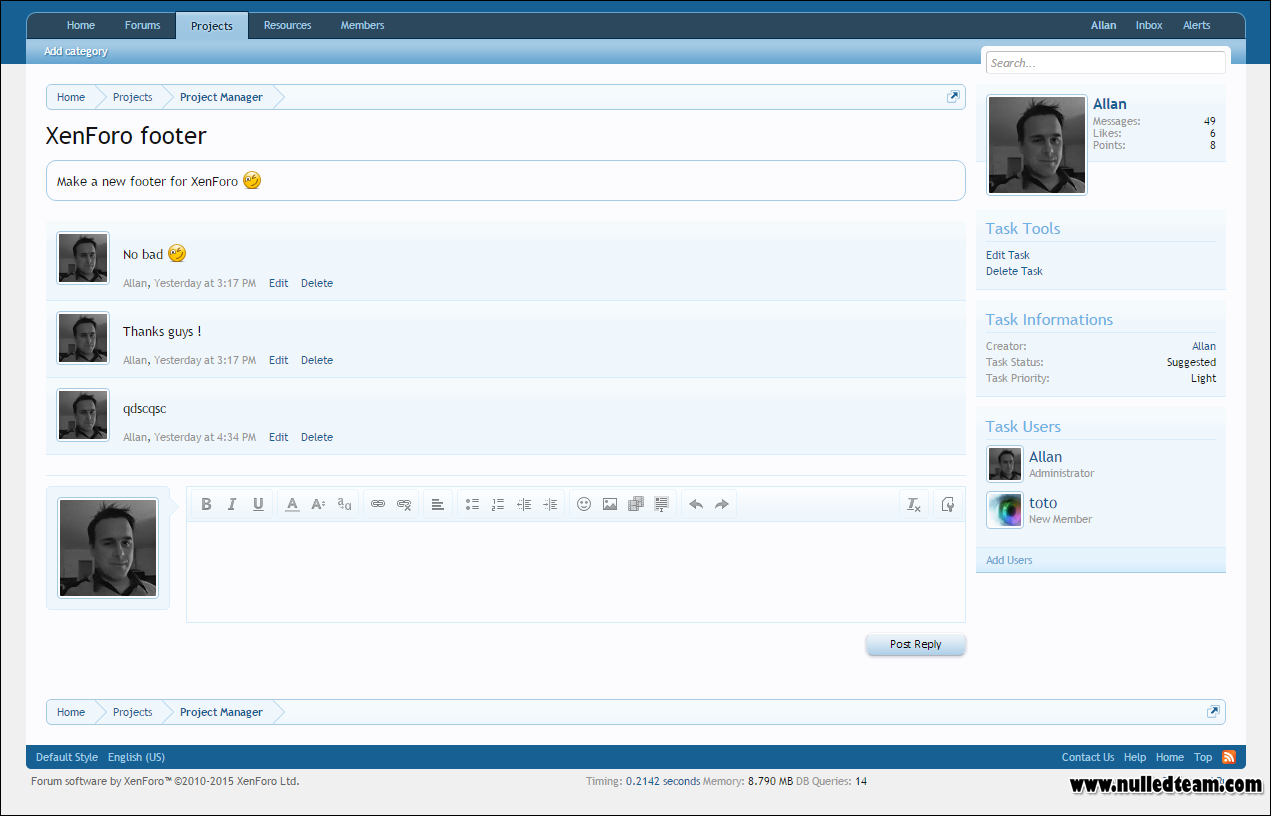
Task: Click the avatar on the 'qdscqsc' comment
Action: (x=83, y=415)
